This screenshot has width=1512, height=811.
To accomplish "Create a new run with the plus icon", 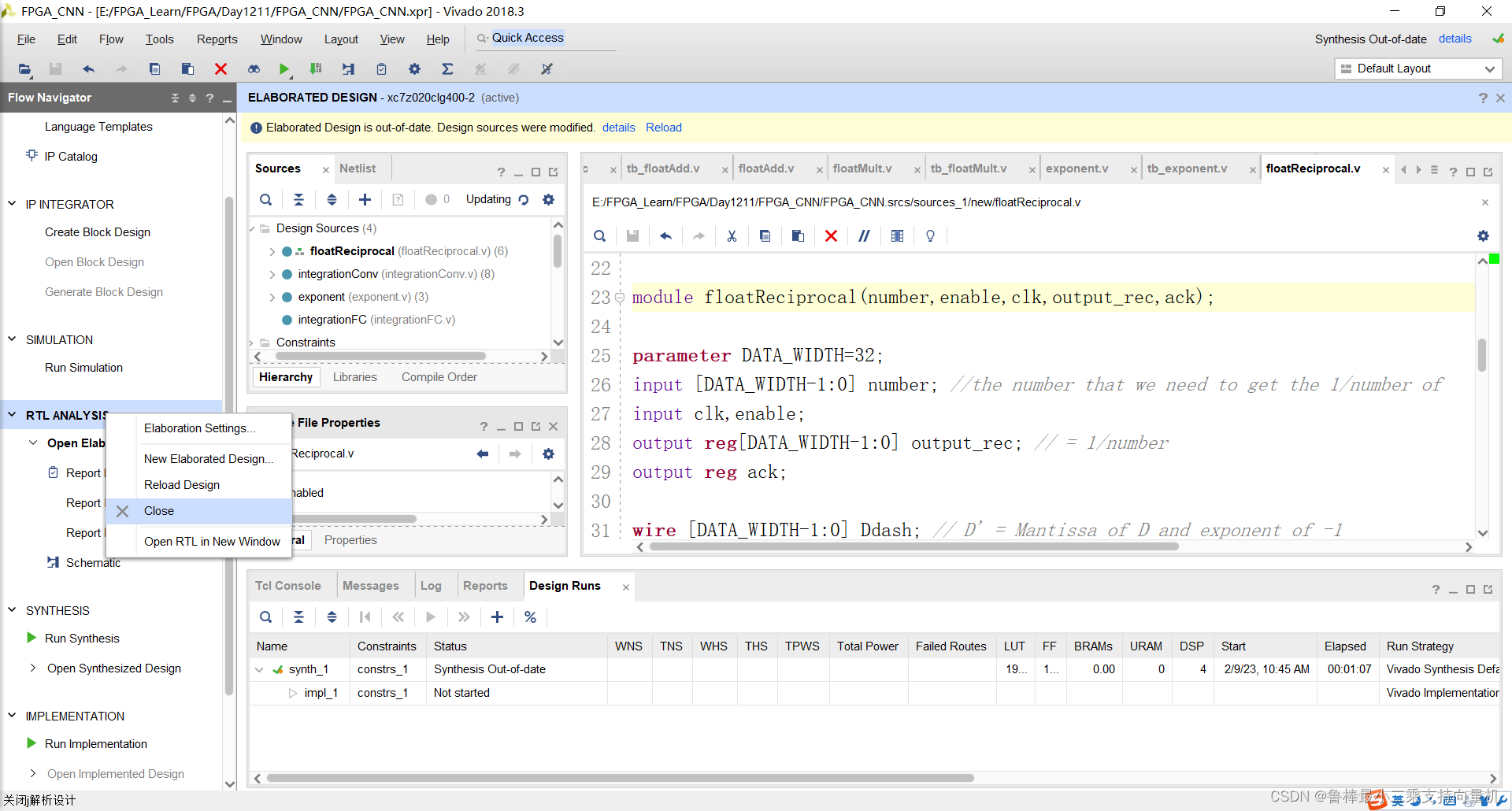I will point(497,617).
